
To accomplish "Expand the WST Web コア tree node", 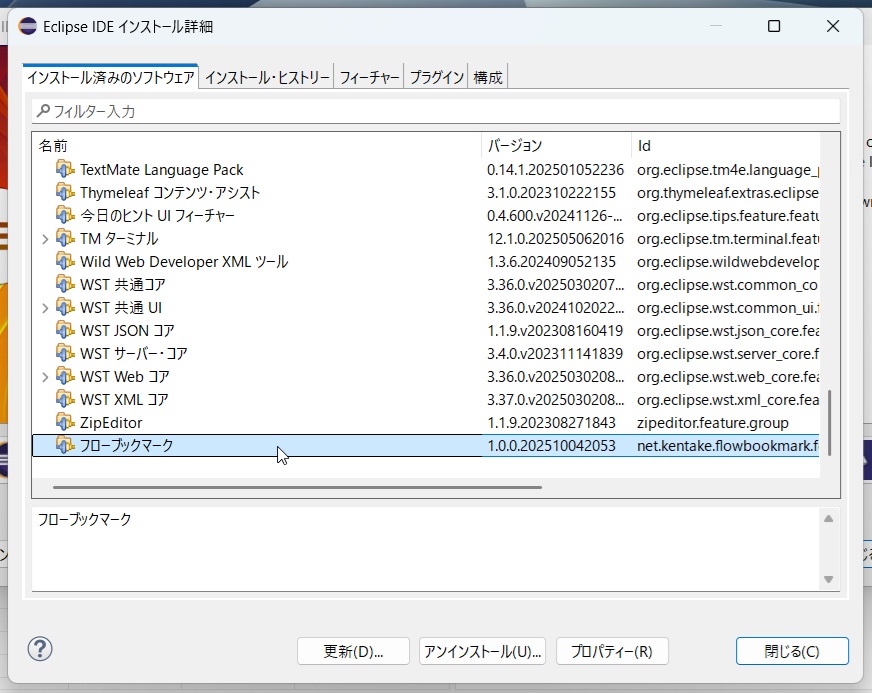I will (45, 377).
